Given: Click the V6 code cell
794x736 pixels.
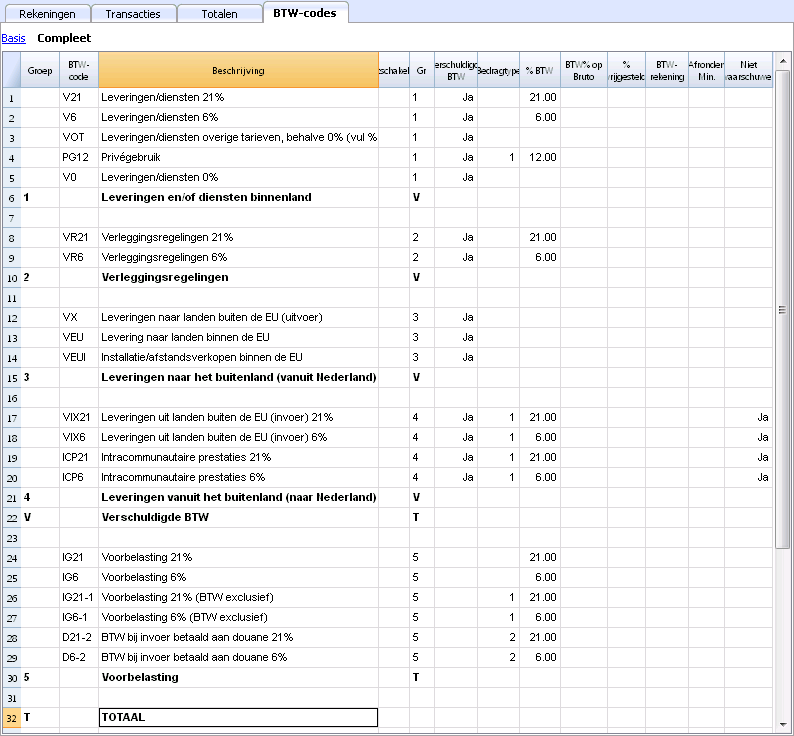Looking at the screenshot, I should (78, 117).
